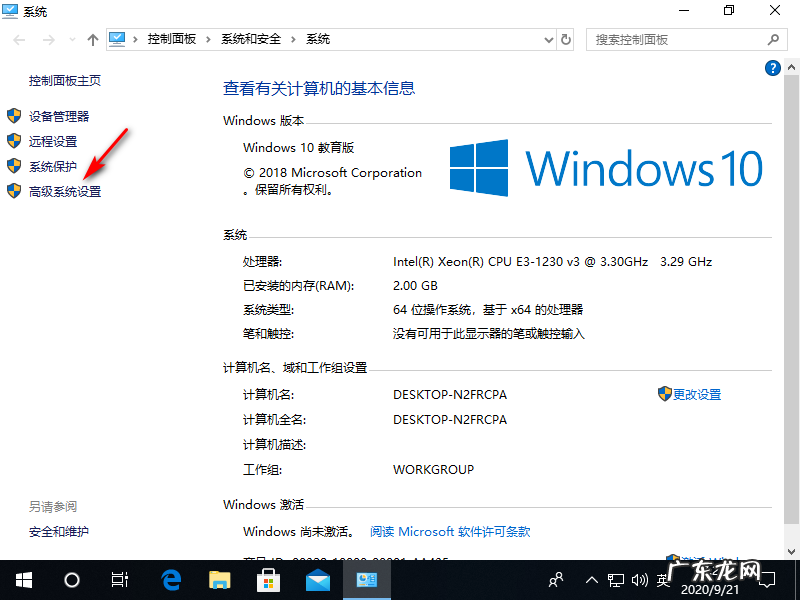Open Advanced system settings (高级系统设置)
Viewport: 800px width, 600px height.
65,191
